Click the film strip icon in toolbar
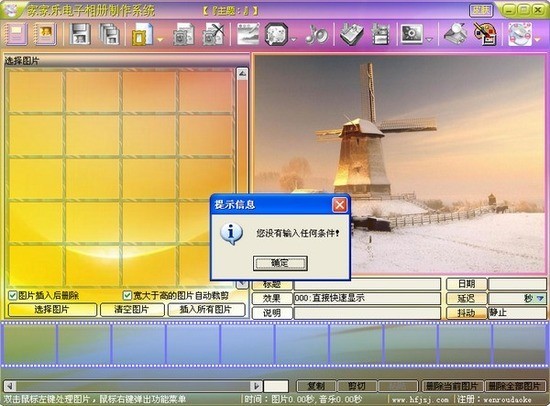Image resolution: width=550 pixels, height=406 pixels. [x=381, y=34]
